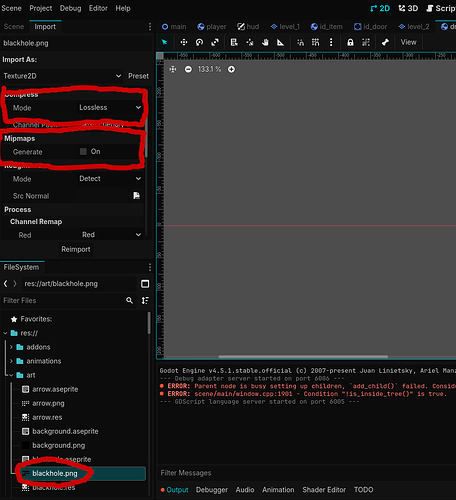This screenshot has height=500, width=456.
Task: Open Compress Mode Lossless dropdown
Action: [x=110, y=107]
